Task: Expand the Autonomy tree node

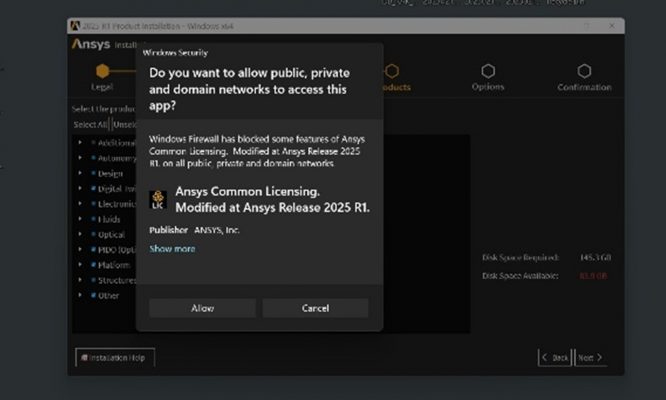Action: tap(80, 158)
